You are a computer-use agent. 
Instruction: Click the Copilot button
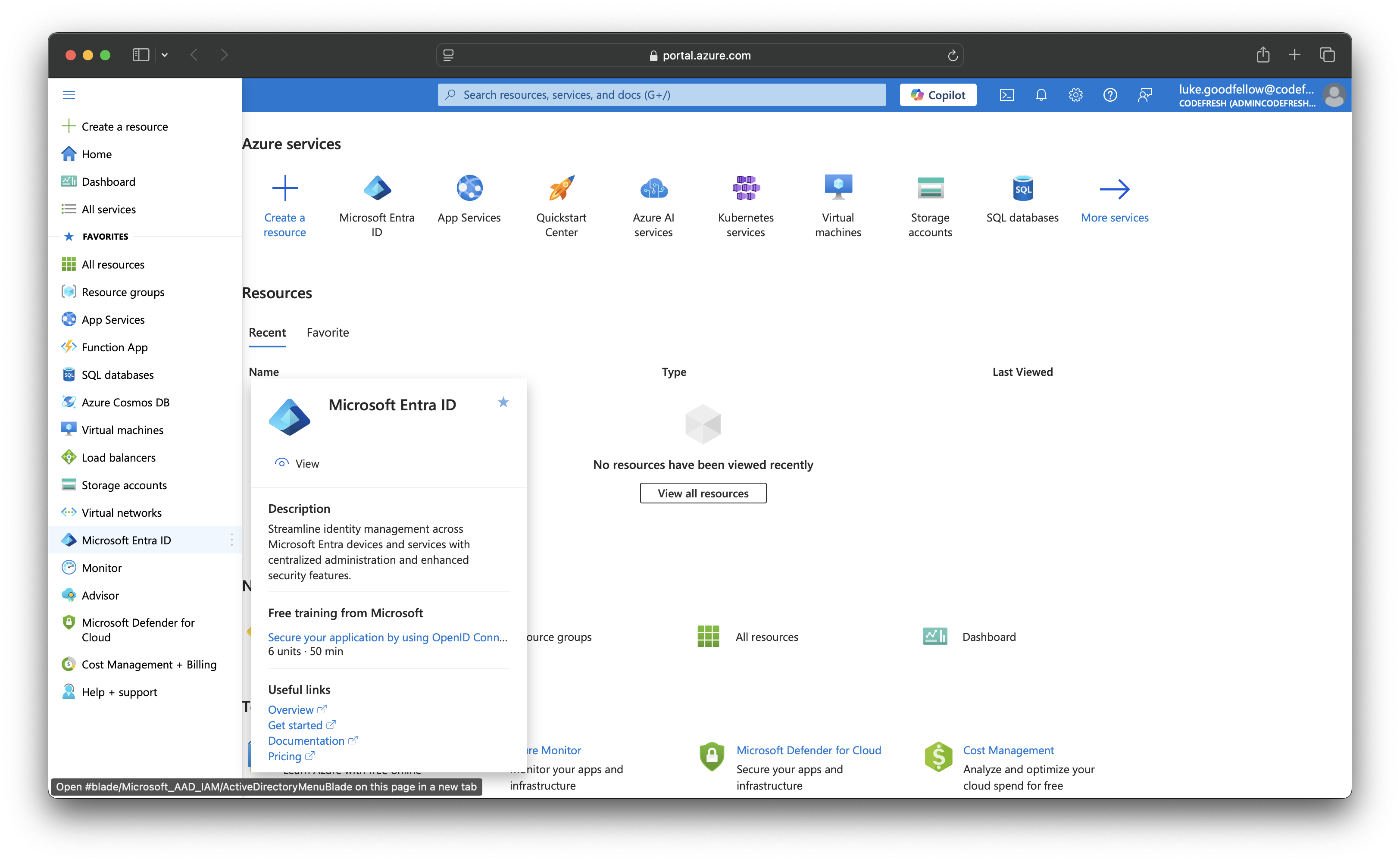click(x=937, y=95)
